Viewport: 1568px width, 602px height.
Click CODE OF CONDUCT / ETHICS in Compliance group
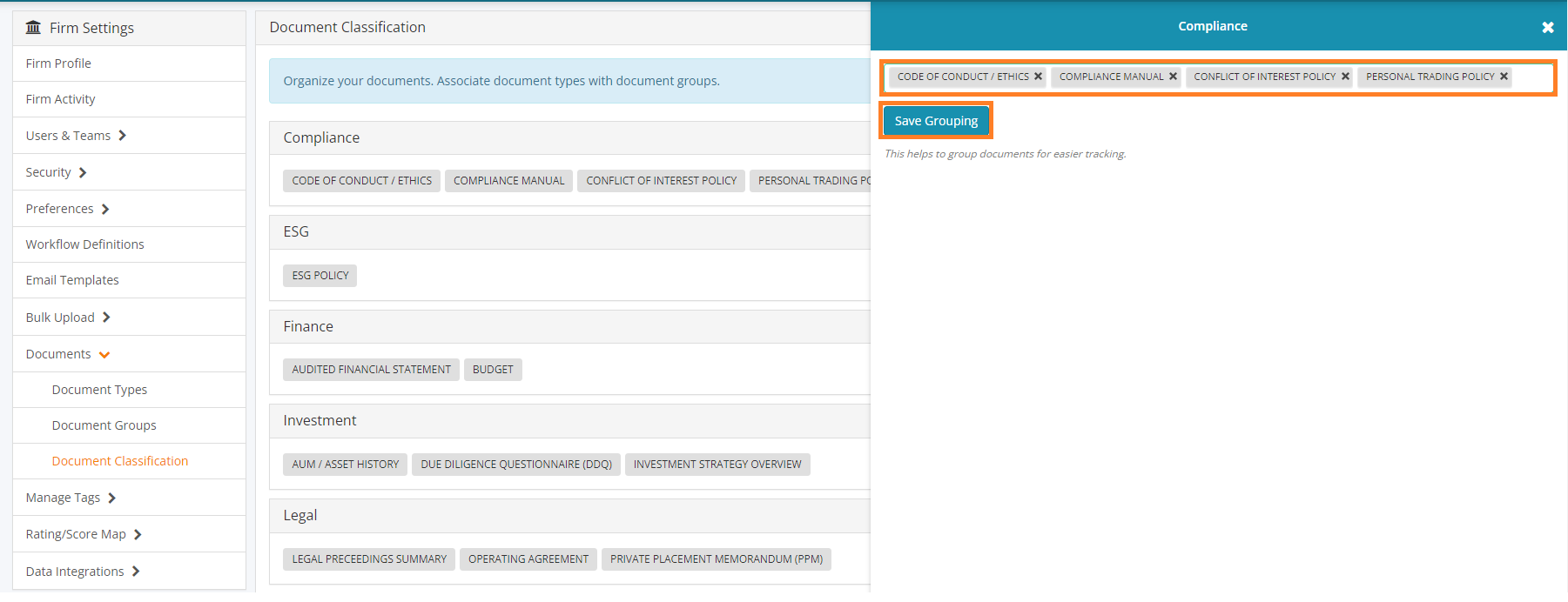tap(361, 181)
